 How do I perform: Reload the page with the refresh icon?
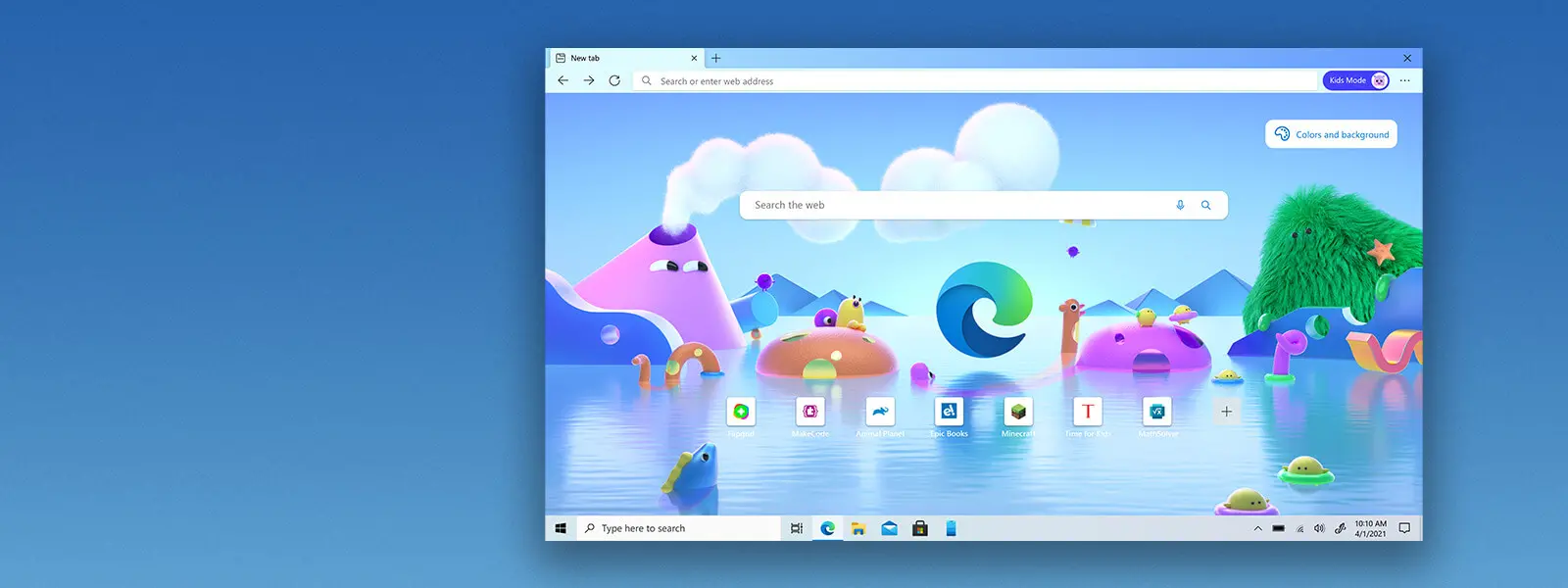(x=614, y=80)
